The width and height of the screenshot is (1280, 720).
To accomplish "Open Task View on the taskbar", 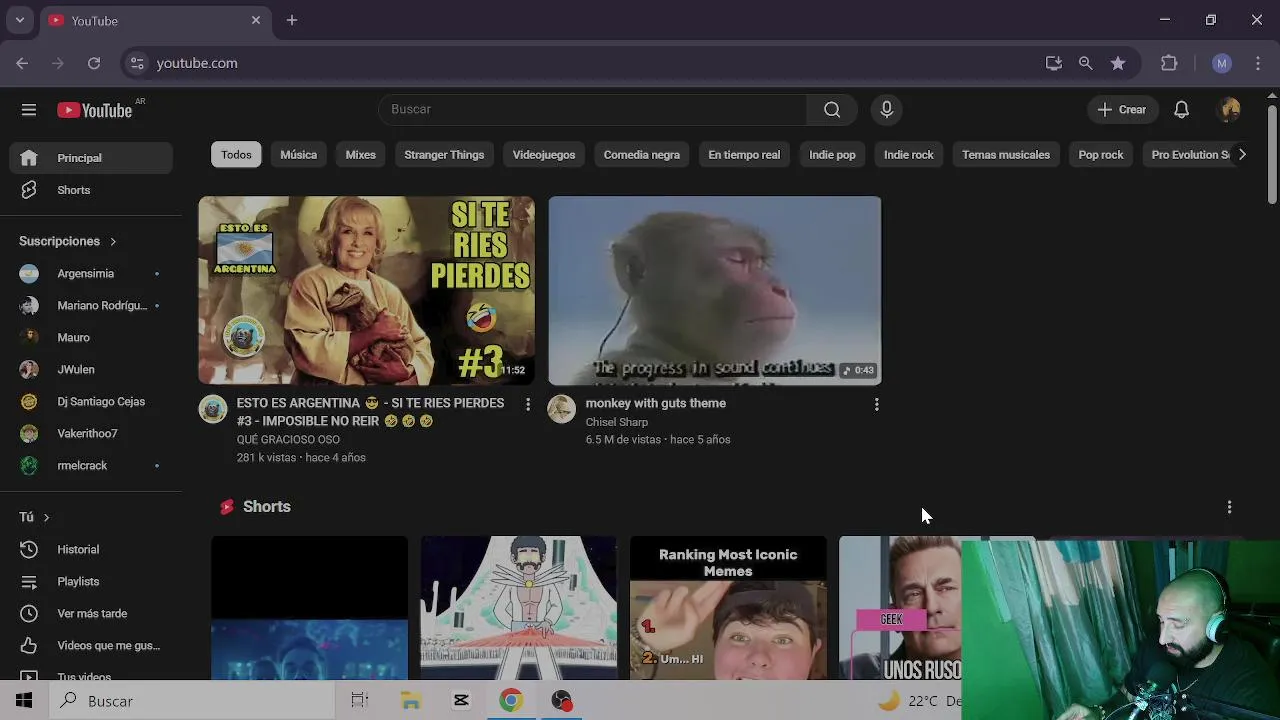I will pos(360,701).
